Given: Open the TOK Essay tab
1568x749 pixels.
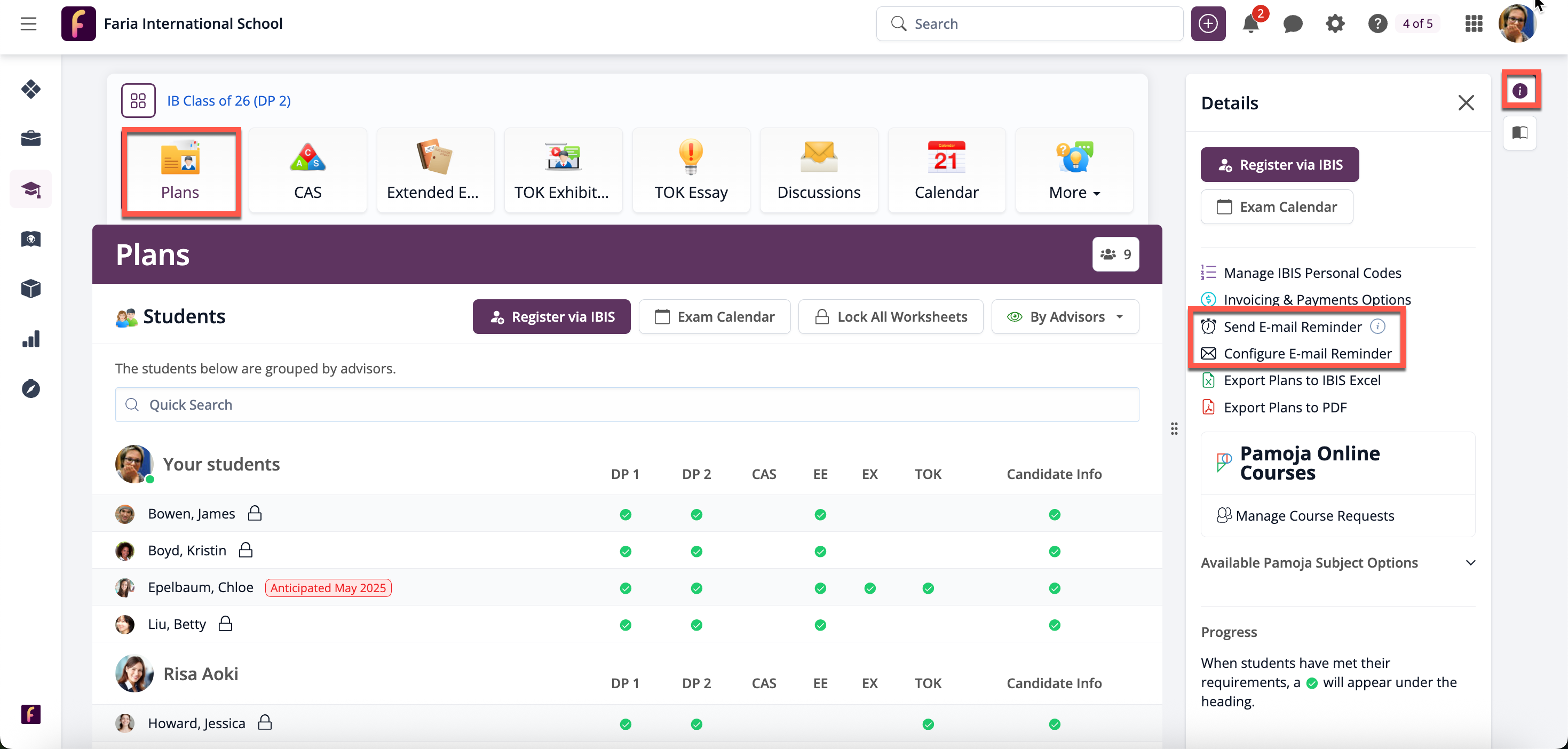Looking at the screenshot, I should (691, 170).
